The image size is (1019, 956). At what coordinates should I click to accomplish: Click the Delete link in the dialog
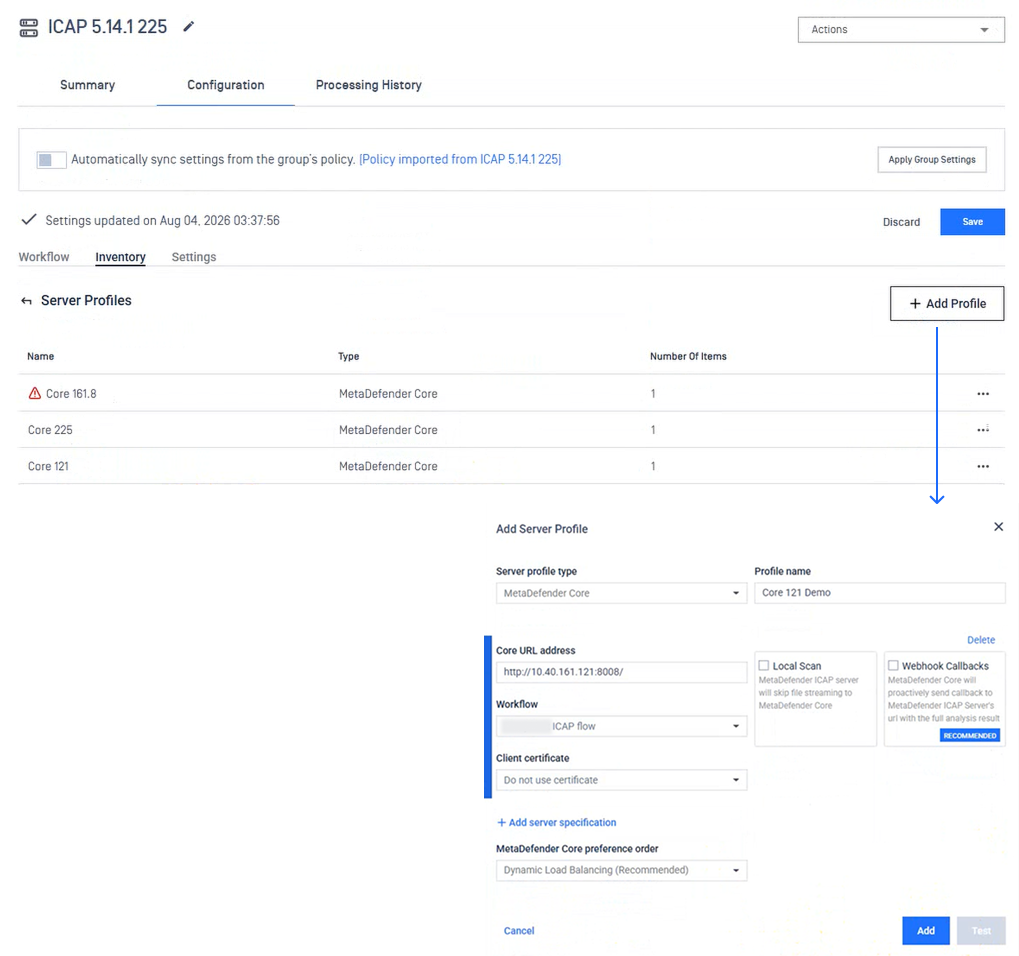[981, 640]
